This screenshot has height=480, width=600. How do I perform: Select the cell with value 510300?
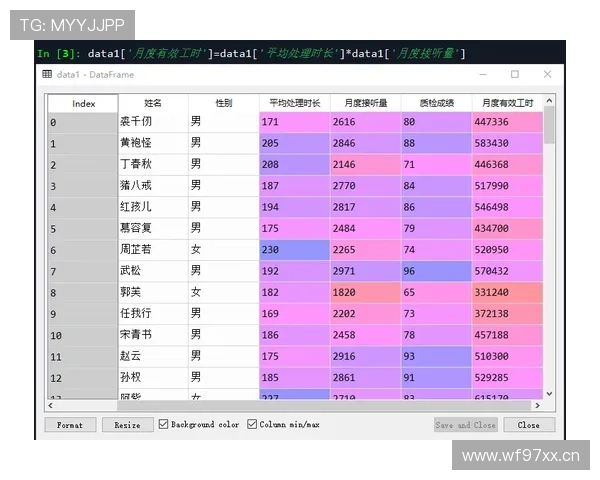click(x=507, y=356)
